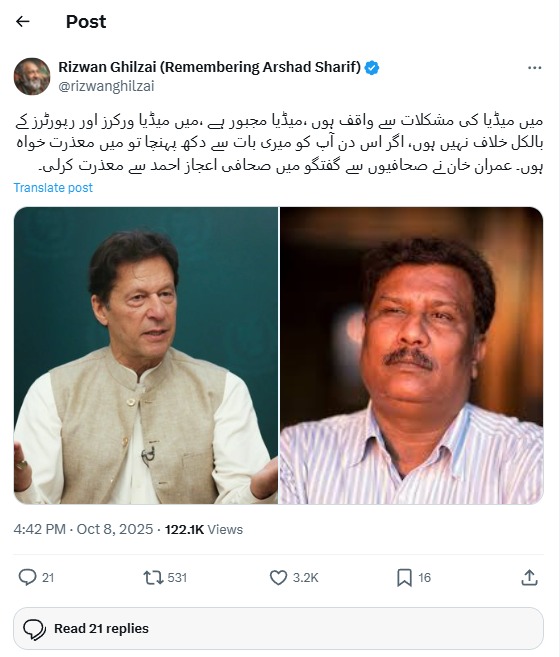Click the Translate post link
The width and height of the screenshot is (560, 657).
tap(53, 187)
